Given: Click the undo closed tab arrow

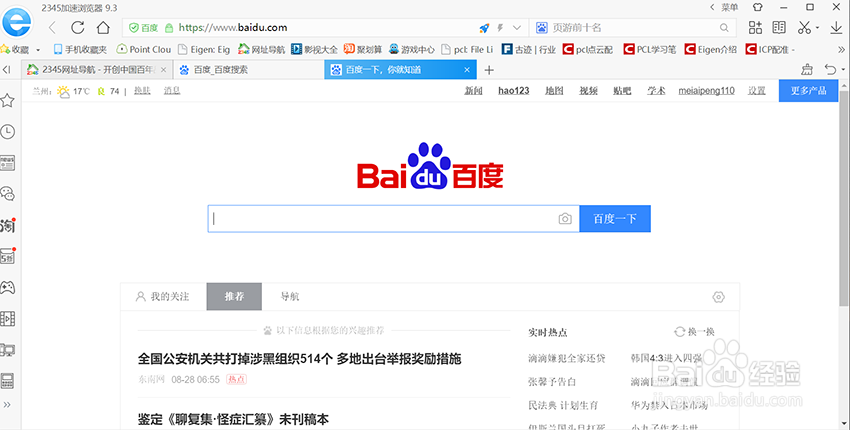Looking at the screenshot, I should pos(830,69).
